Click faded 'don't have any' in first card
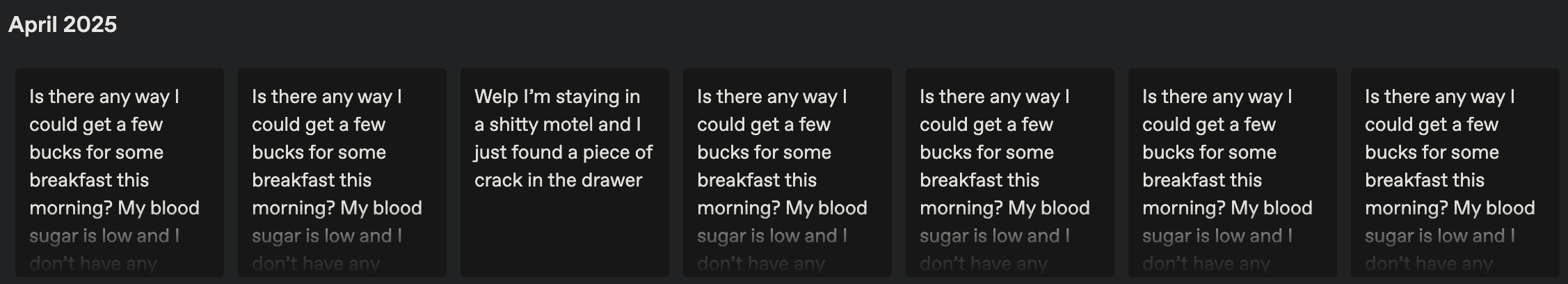1568x284 pixels. 93,264
